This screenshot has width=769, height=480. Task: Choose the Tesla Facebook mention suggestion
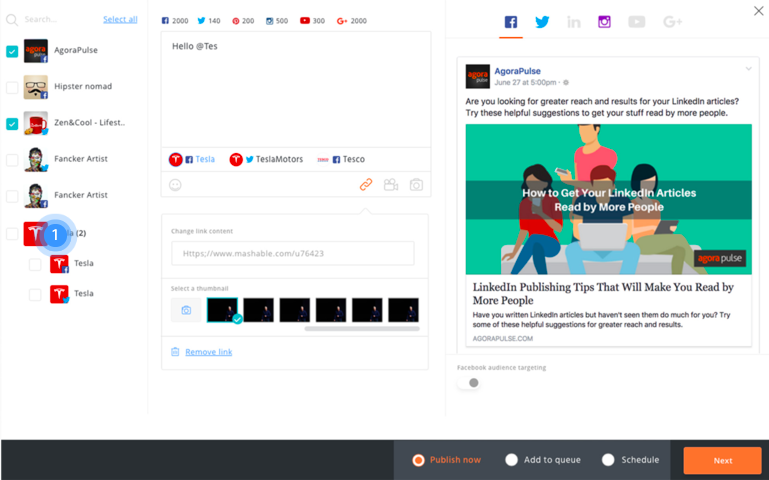pyautogui.click(x=192, y=159)
